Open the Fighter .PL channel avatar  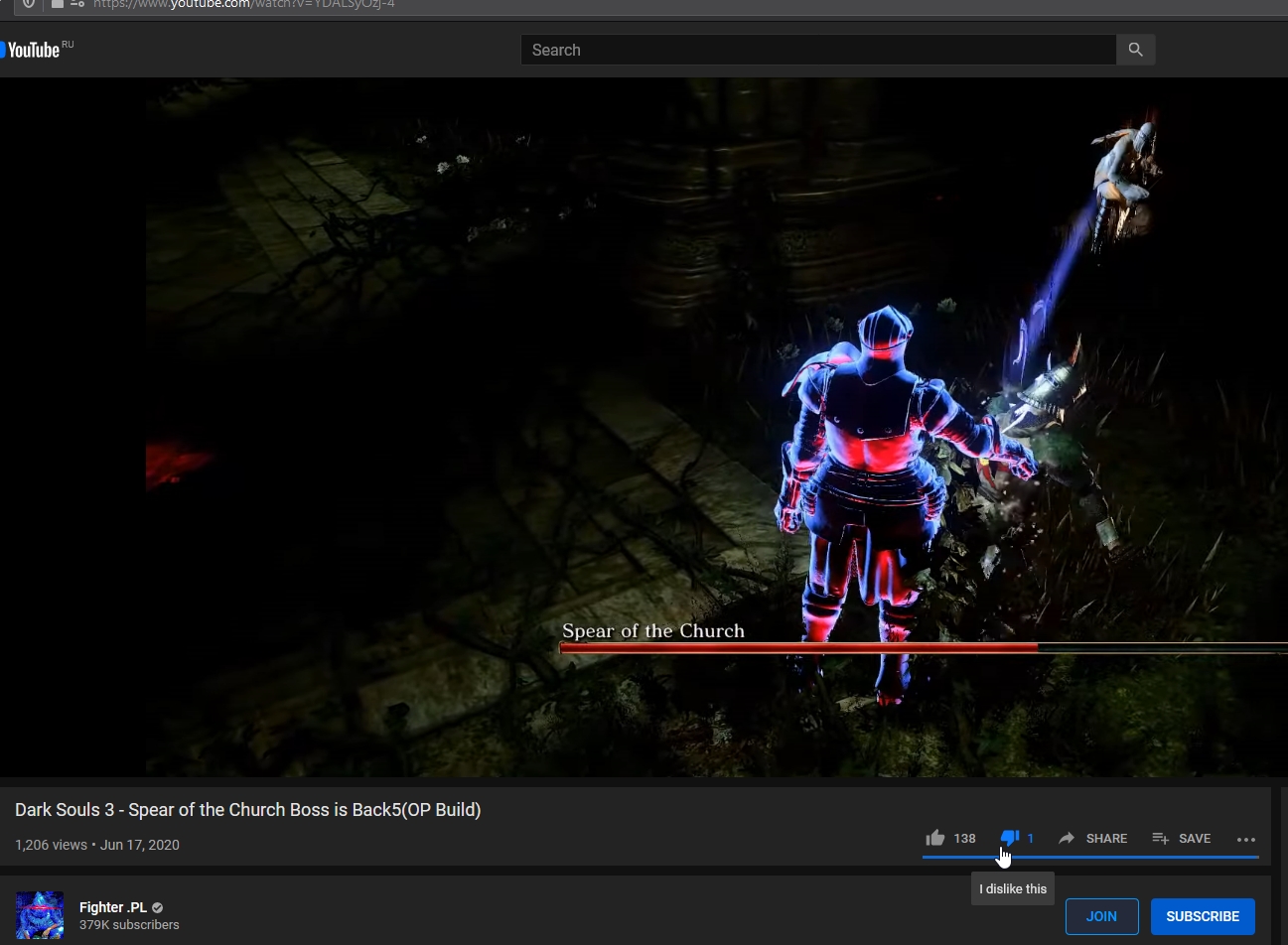tap(40, 915)
